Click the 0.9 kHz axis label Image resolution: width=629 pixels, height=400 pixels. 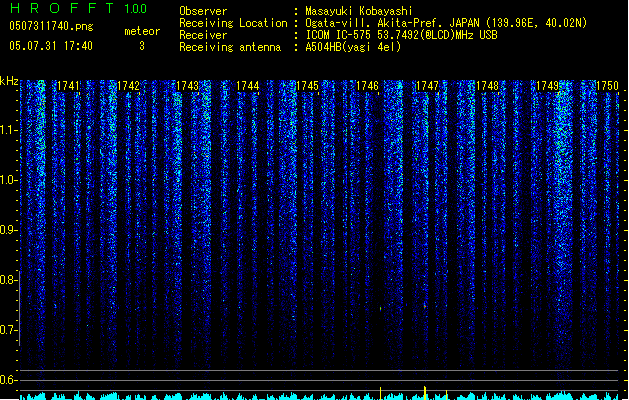point(8,230)
